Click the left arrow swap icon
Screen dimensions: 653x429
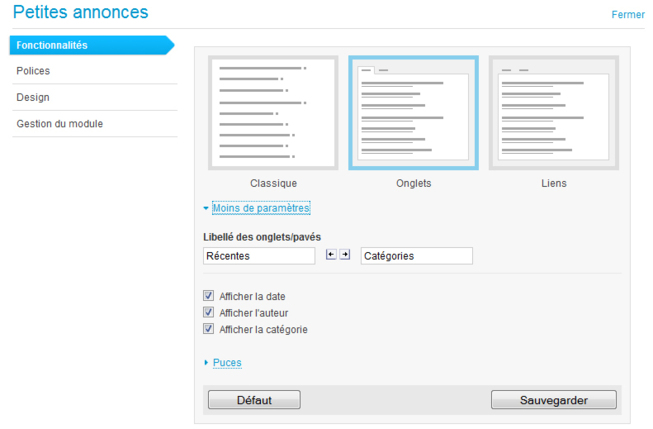point(332,255)
